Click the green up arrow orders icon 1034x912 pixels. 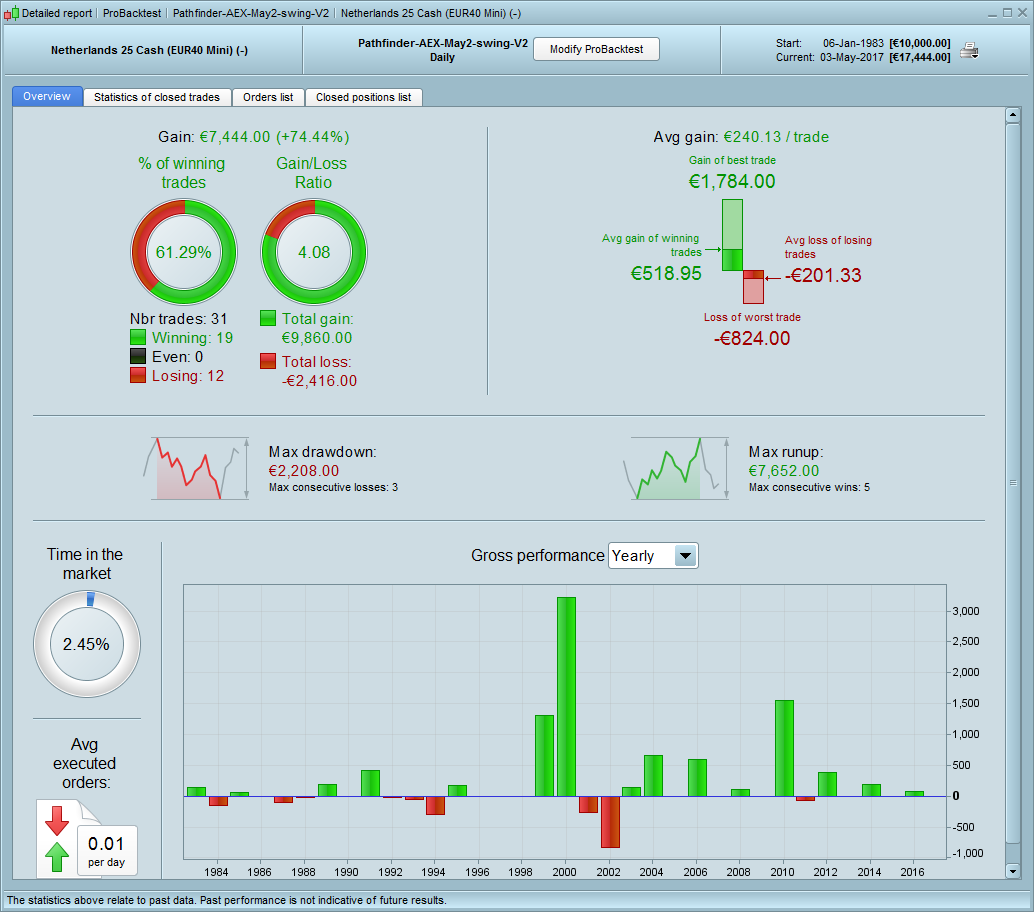(x=57, y=857)
